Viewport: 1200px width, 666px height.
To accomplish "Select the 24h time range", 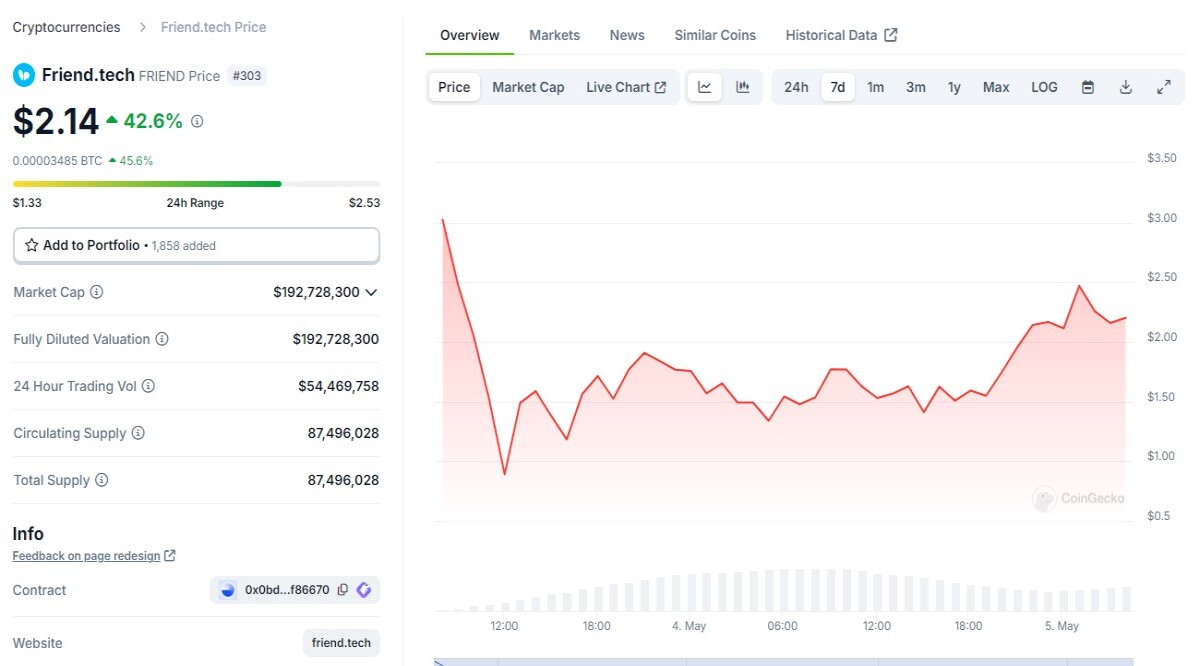I will coord(796,87).
